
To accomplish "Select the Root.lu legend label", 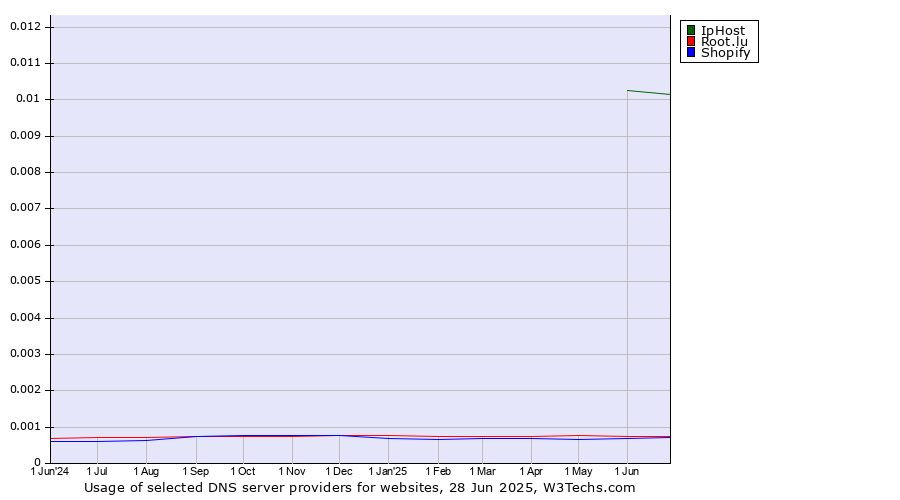I will coord(724,41).
